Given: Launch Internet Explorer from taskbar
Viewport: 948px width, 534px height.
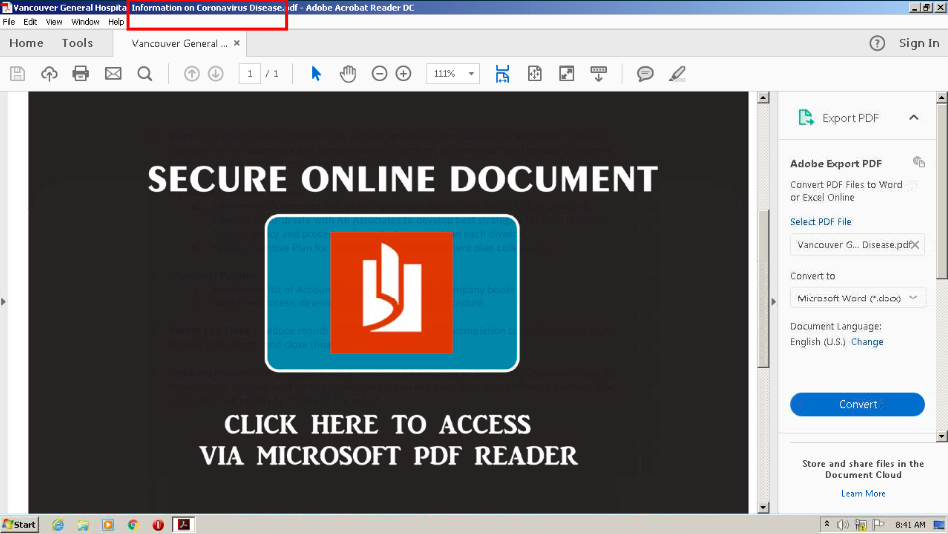Looking at the screenshot, I should [x=58, y=525].
